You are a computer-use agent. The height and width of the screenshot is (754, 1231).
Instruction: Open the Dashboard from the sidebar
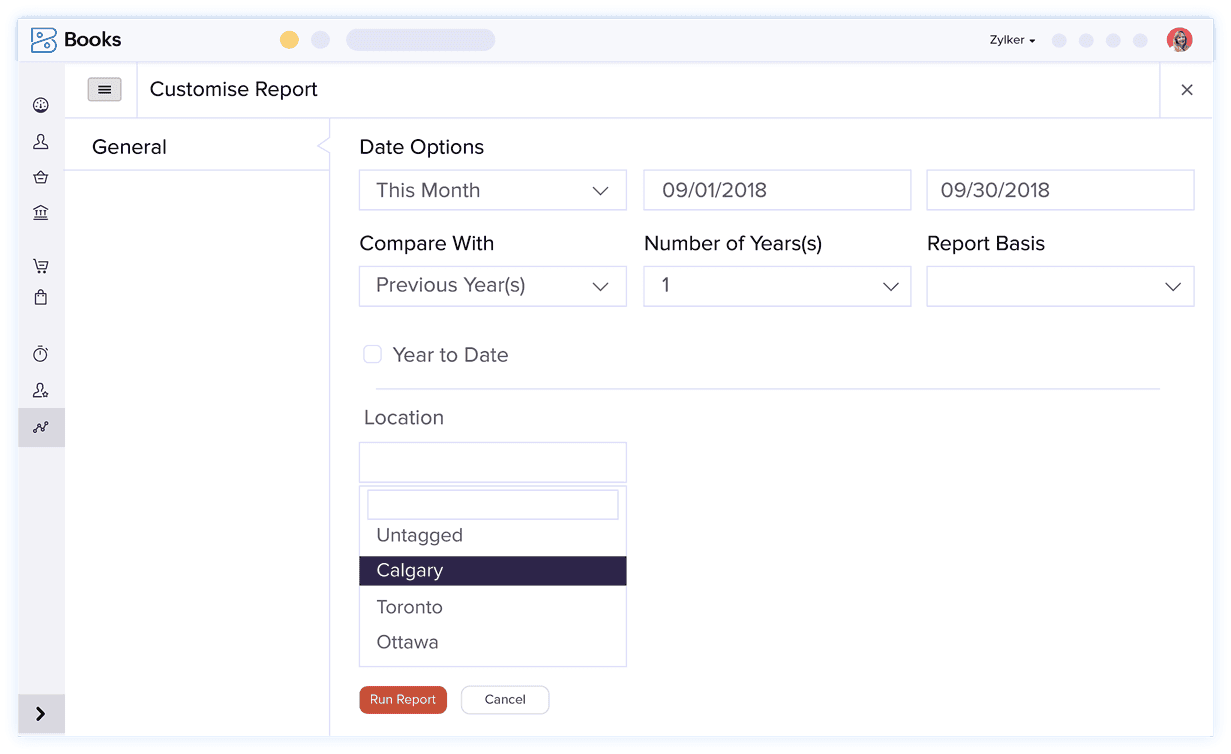41,105
